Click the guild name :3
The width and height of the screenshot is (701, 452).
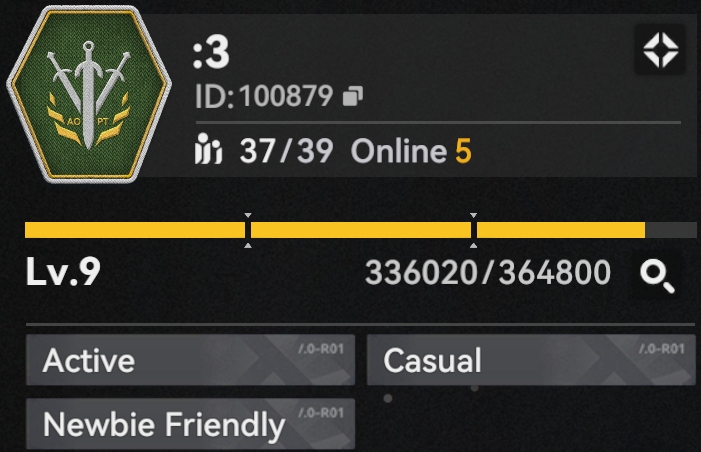pyautogui.click(x=211, y=53)
